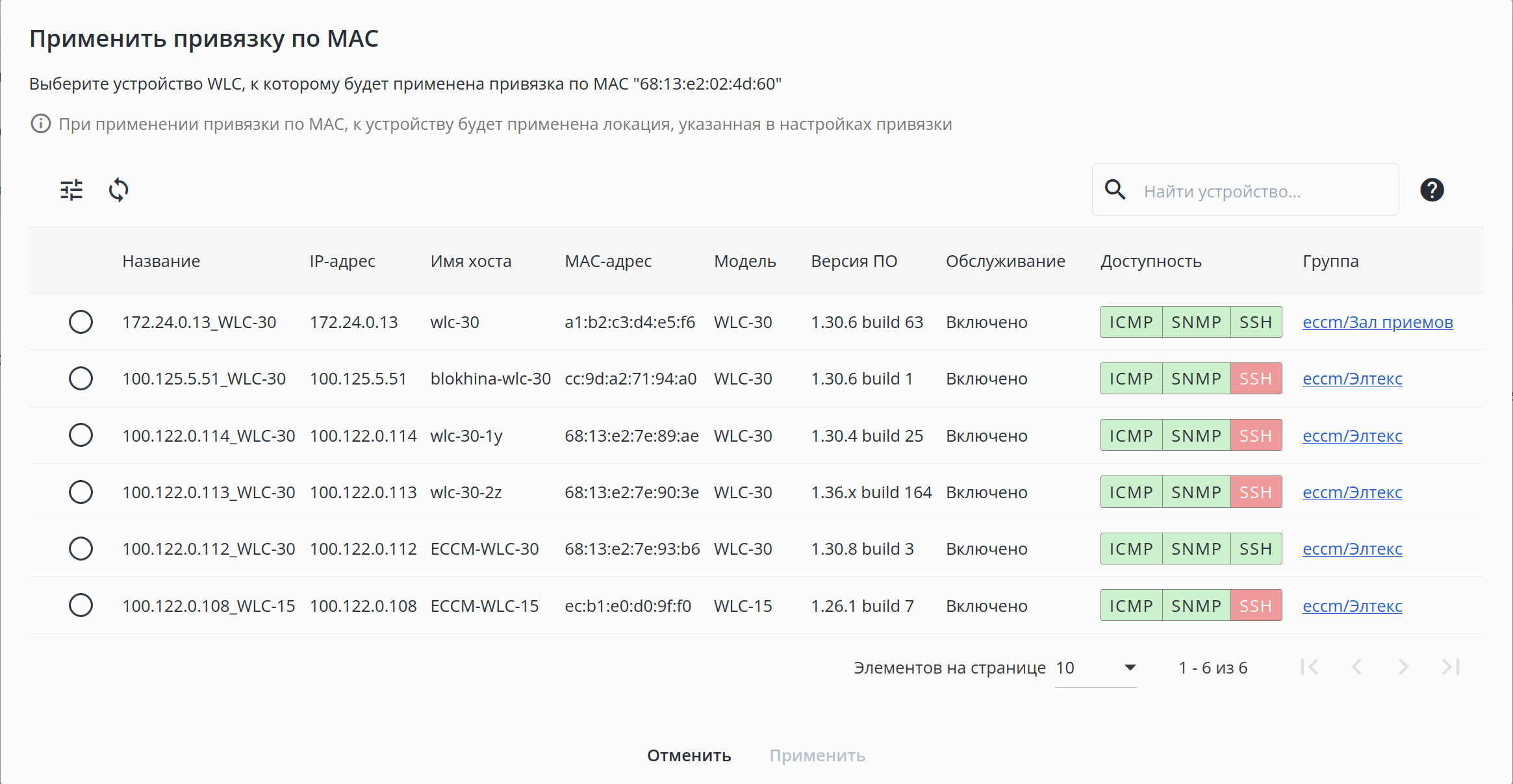1513x784 pixels.
Task: Open table filter settings icon
Action: click(x=71, y=190)
